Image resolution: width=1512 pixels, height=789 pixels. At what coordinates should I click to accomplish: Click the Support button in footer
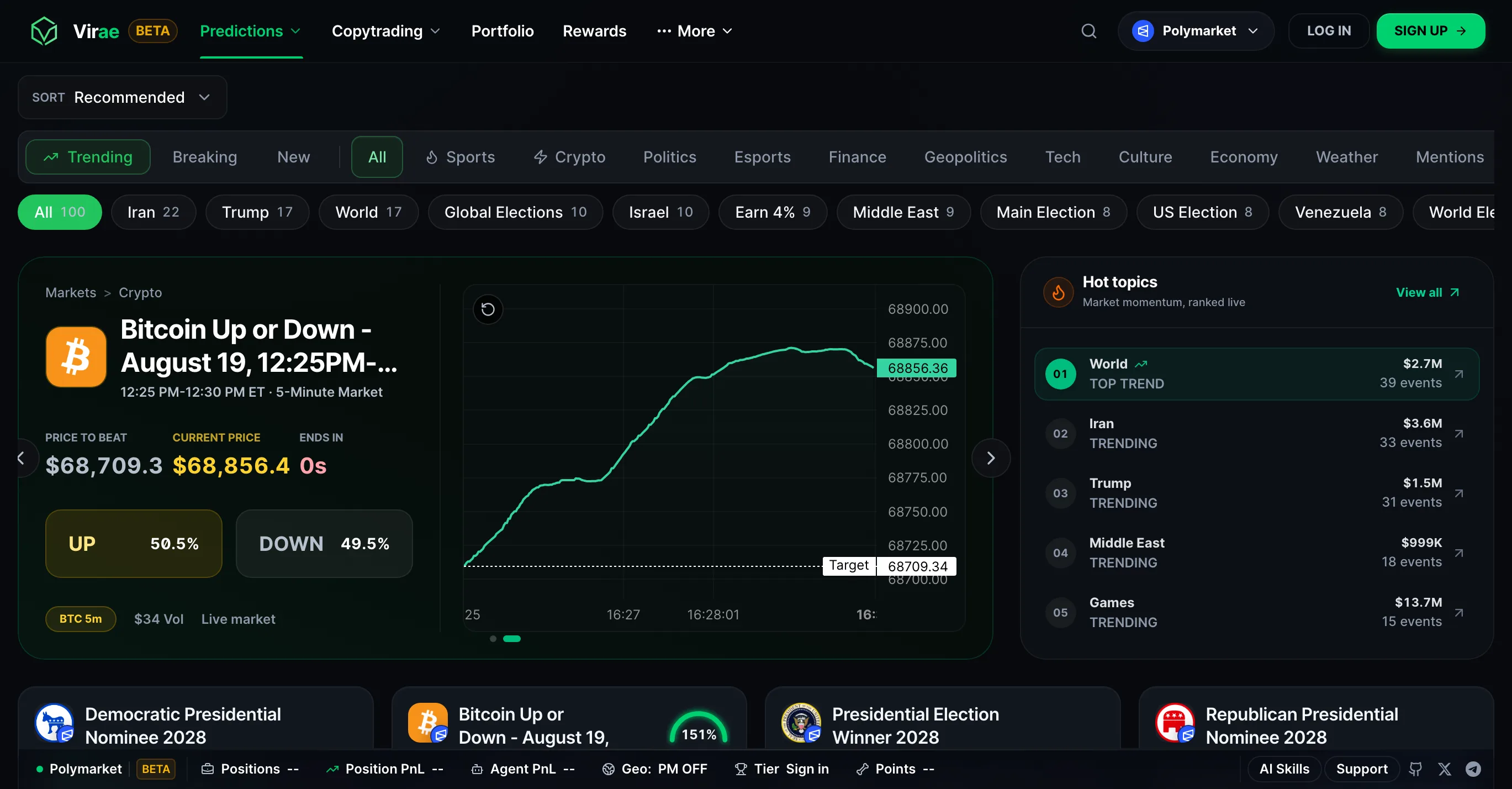point(1362,769)
